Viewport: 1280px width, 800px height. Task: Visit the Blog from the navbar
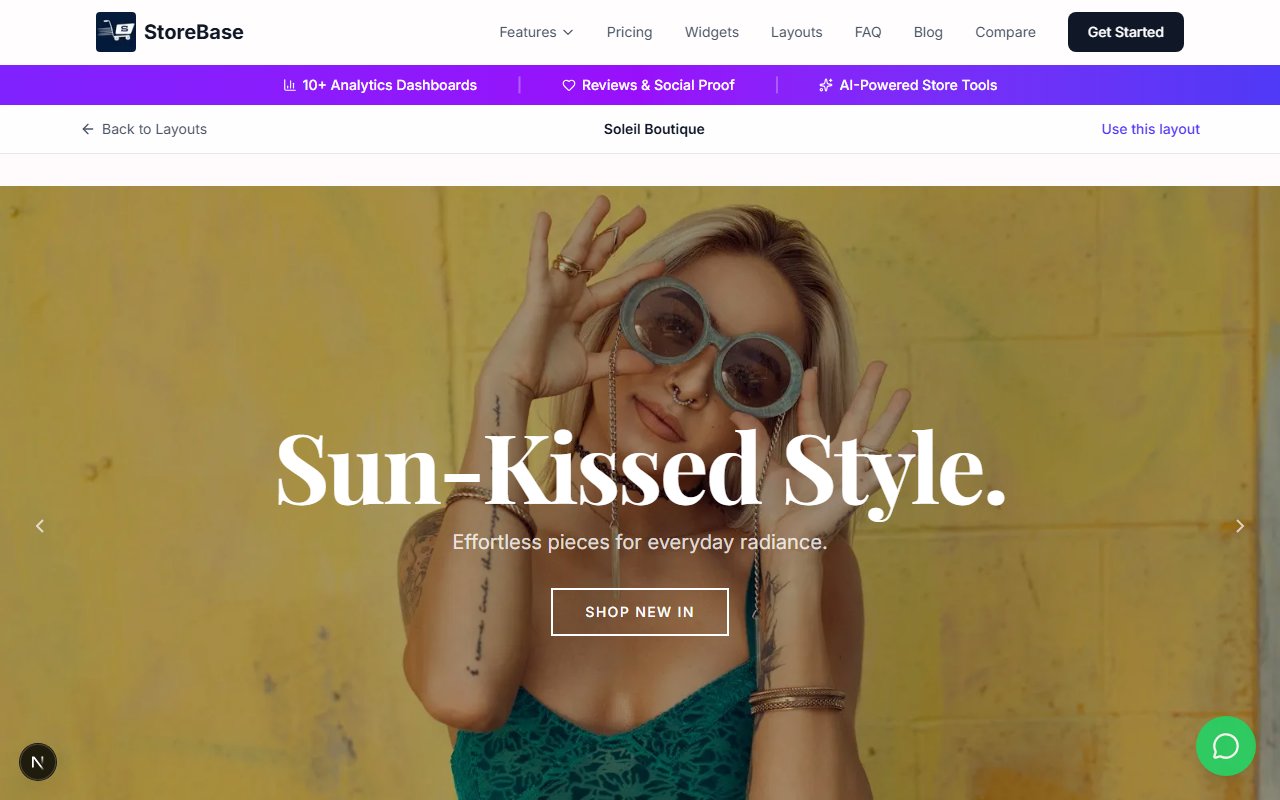pos(928,32)
